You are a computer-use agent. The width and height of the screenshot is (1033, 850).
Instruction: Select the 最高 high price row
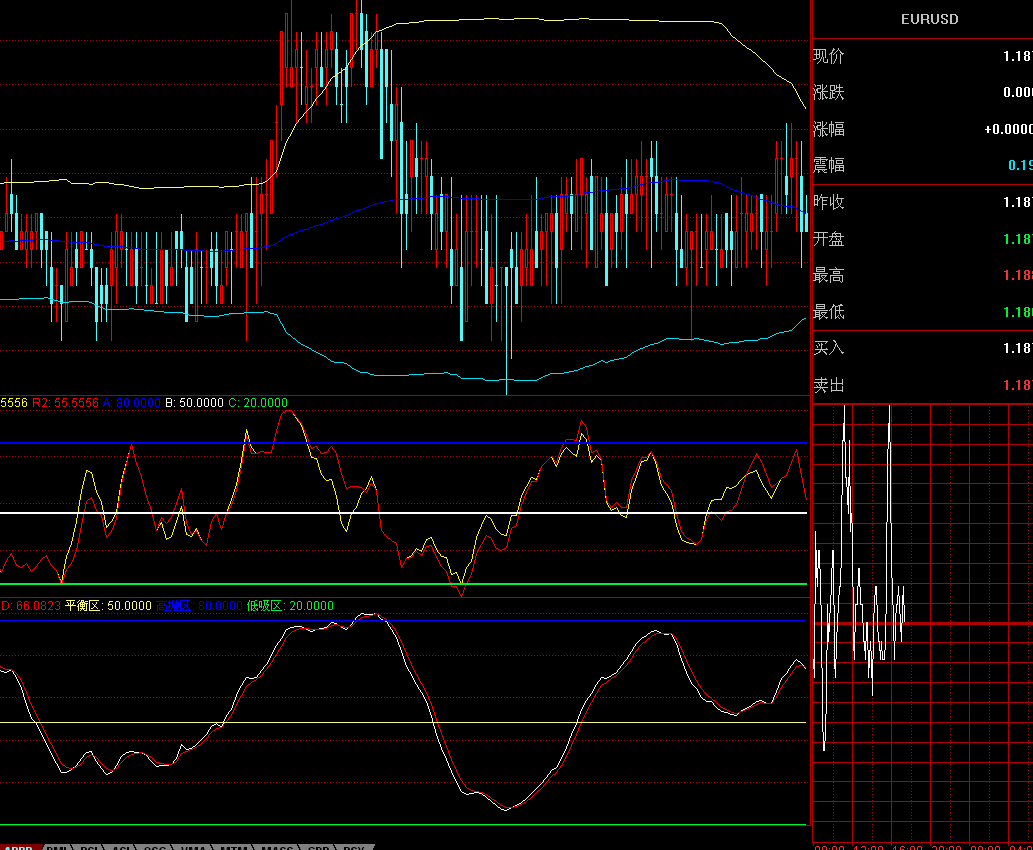point(920,276)
